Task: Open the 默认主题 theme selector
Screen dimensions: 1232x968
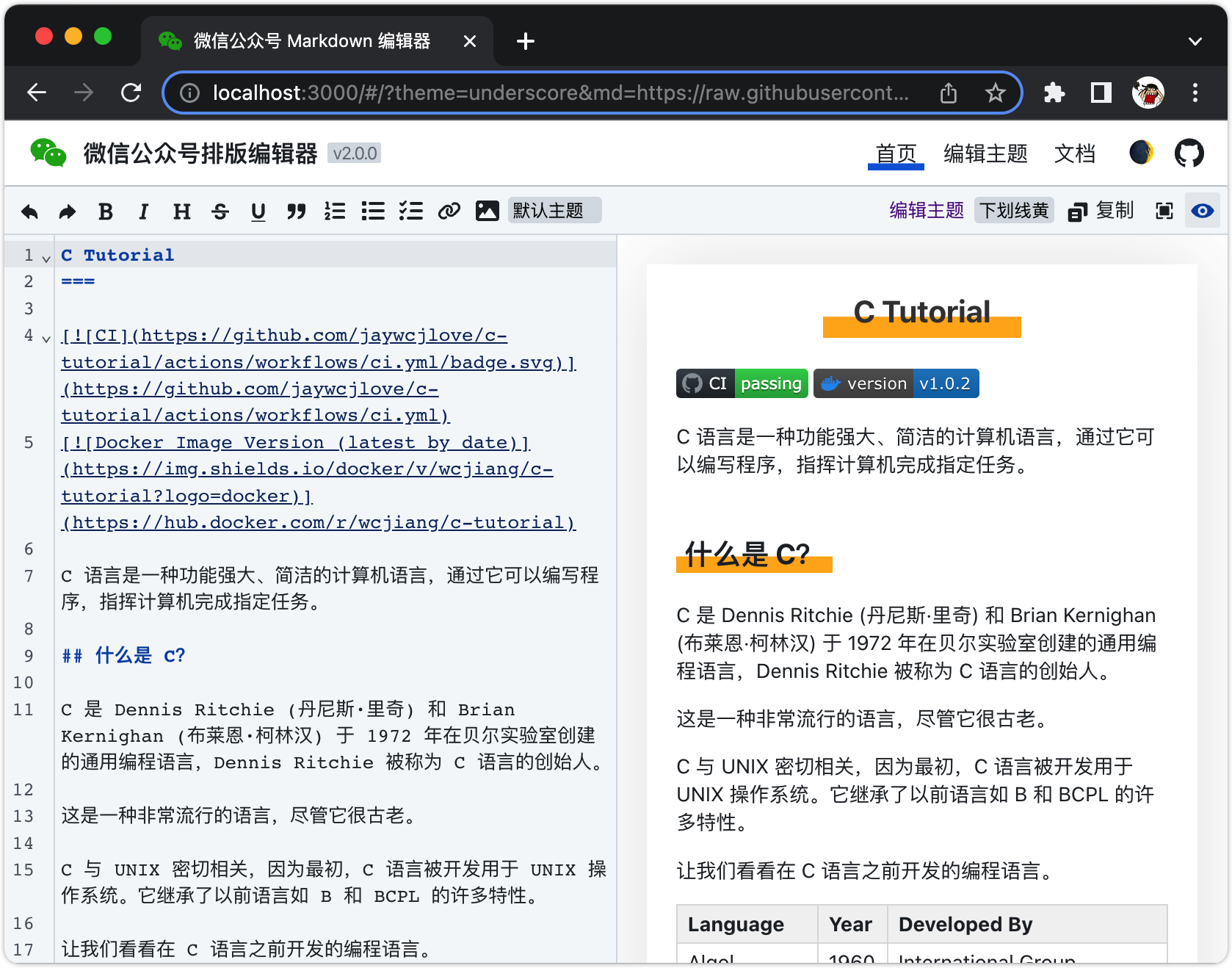Action: coord(554,210)
